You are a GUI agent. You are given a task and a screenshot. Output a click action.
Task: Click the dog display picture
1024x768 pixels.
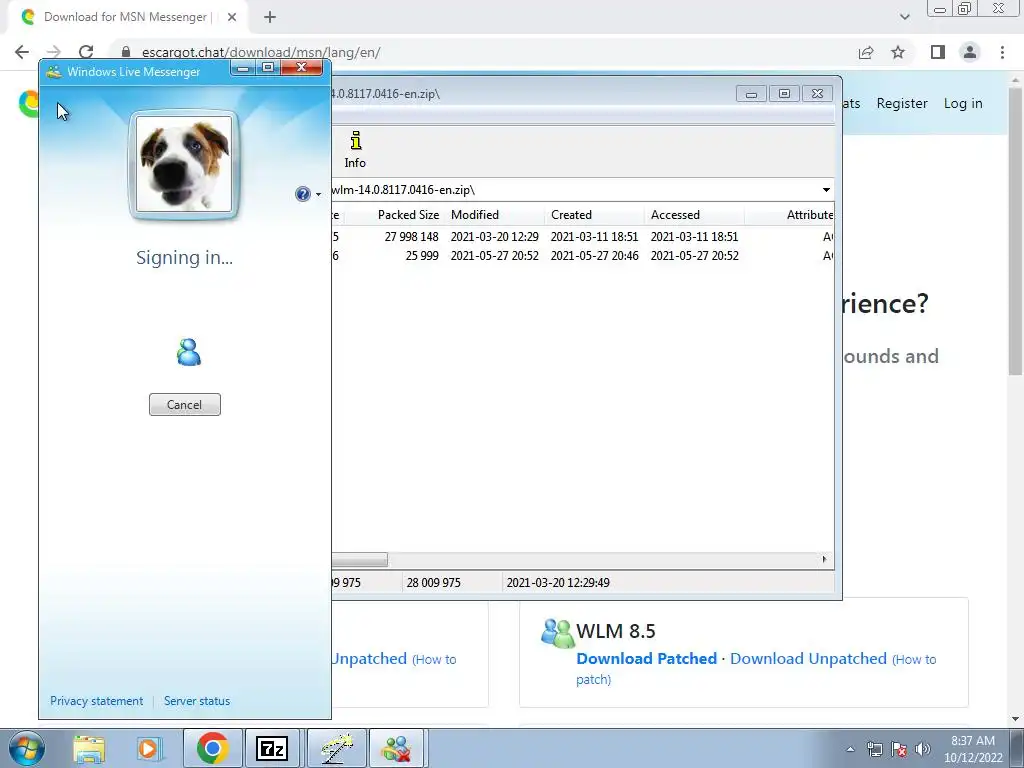184,164
